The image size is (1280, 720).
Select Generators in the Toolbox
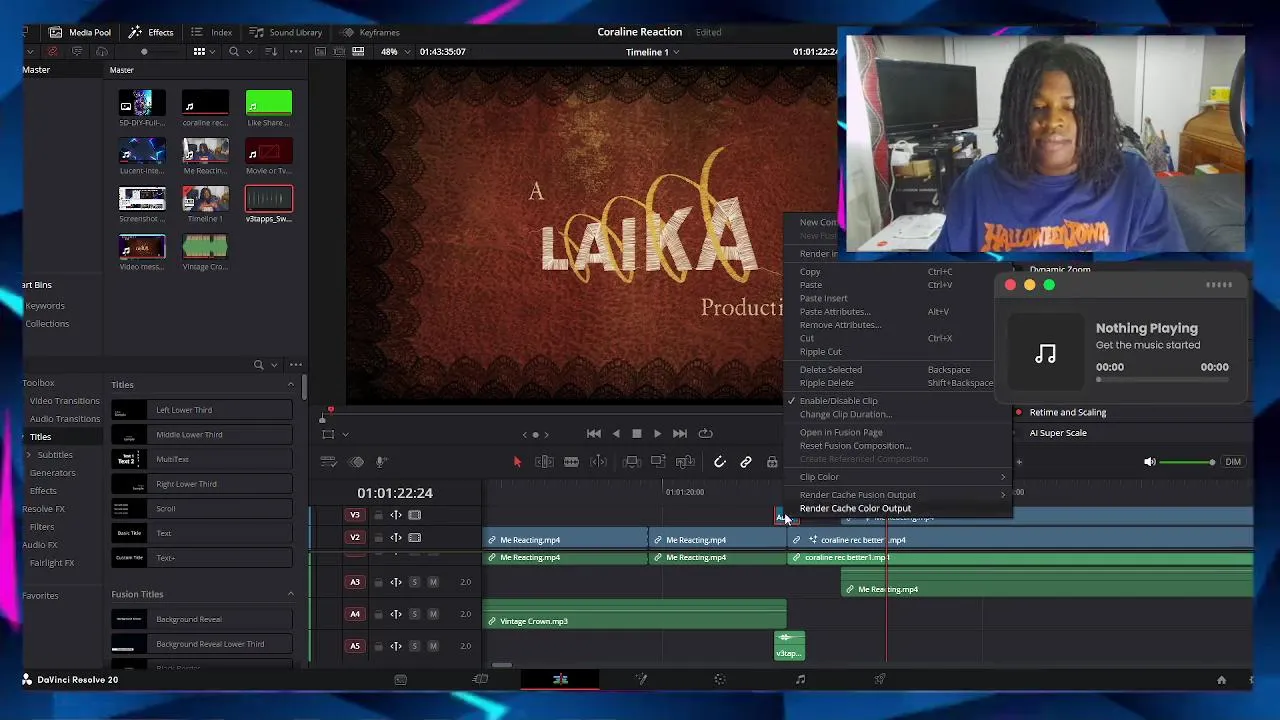(x=52, y=473)
